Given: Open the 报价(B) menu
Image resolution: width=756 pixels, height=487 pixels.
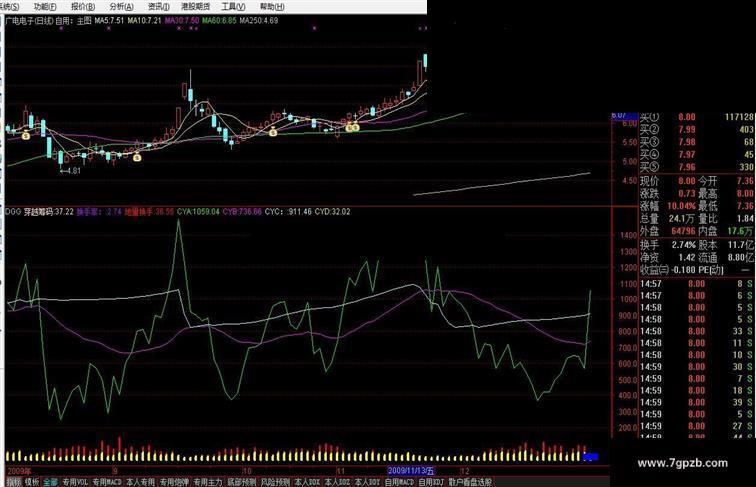Looking at the screenshot, I should click(83, 7).
